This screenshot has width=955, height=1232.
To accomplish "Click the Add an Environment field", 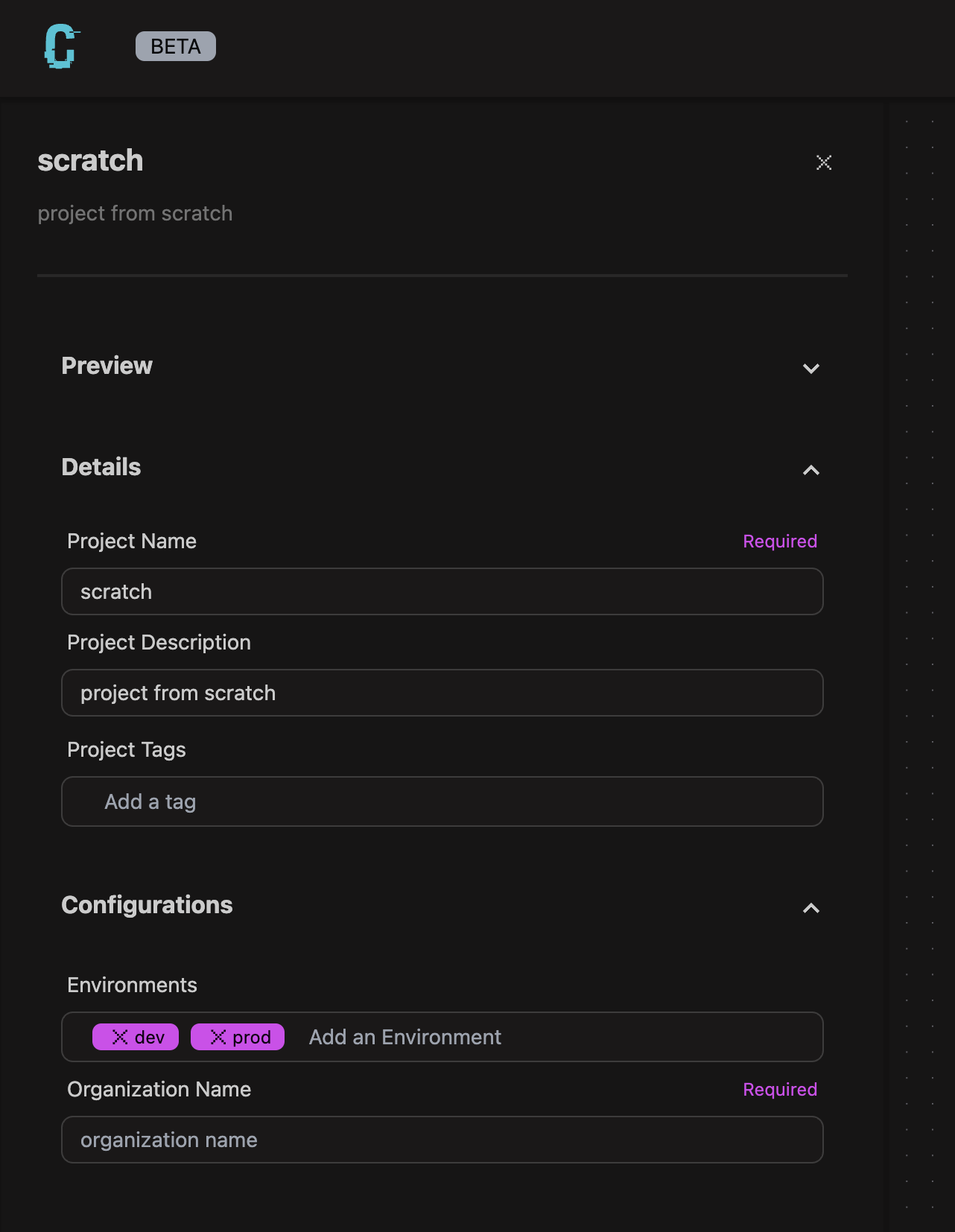I will pyautogui.click(x=551, y=1037).
